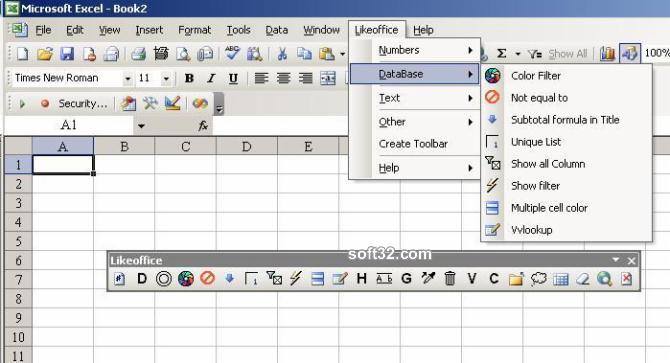Open the File menu
This screenshot has width=670, height=363.
43,30
